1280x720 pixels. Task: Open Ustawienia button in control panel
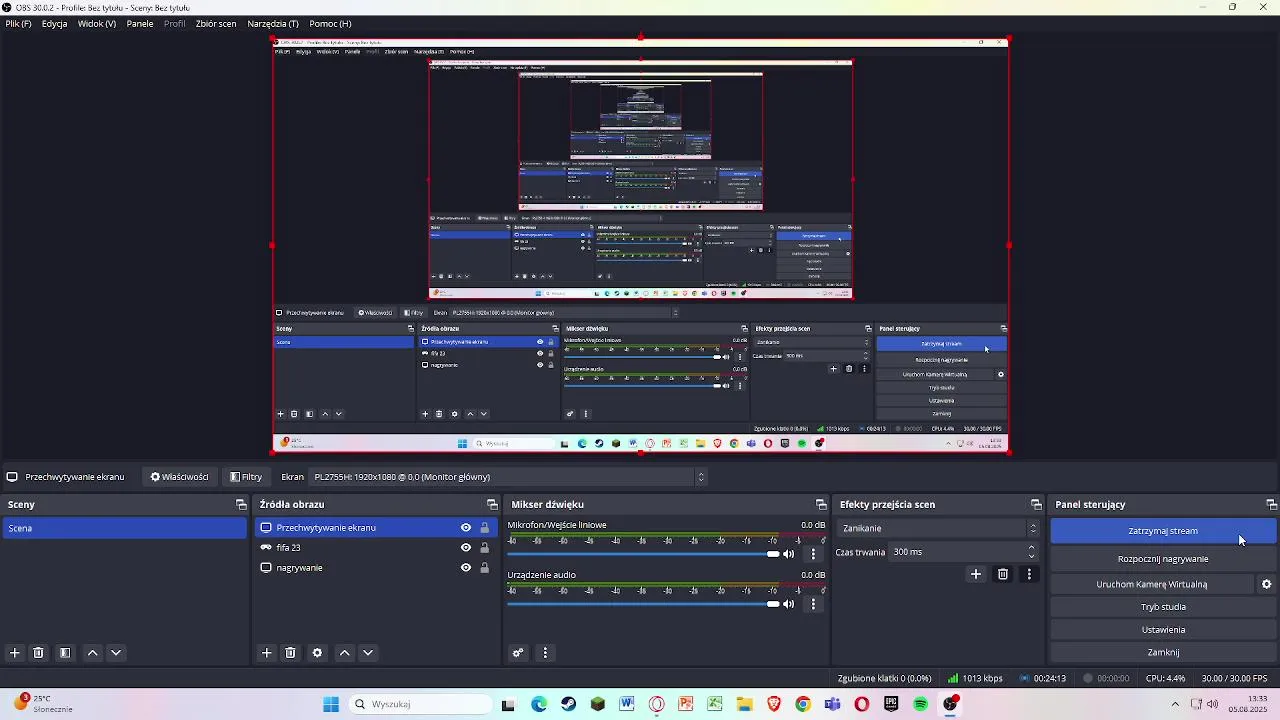click(1163, 630)
